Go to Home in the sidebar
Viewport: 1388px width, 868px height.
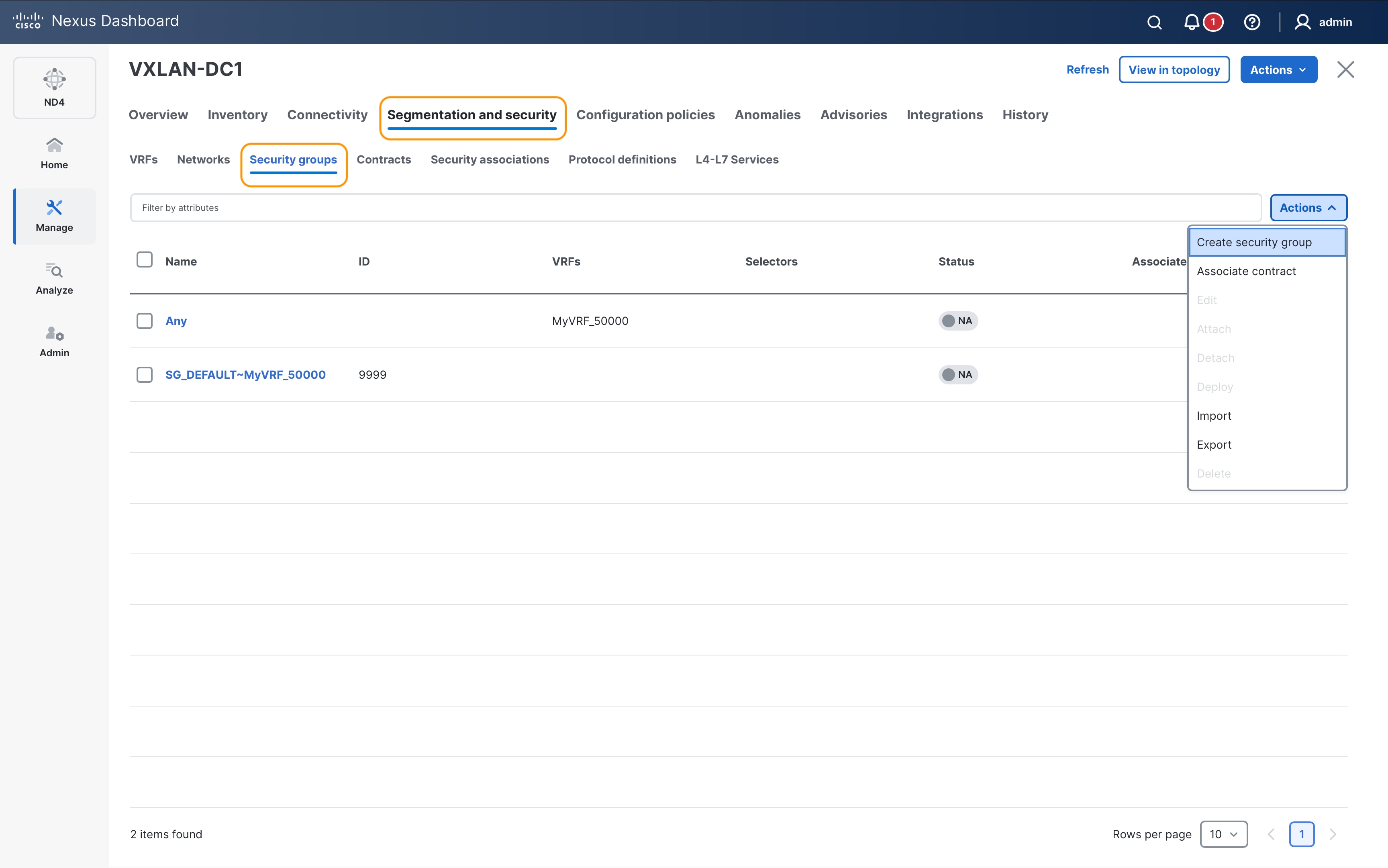[x=55, y=153]
